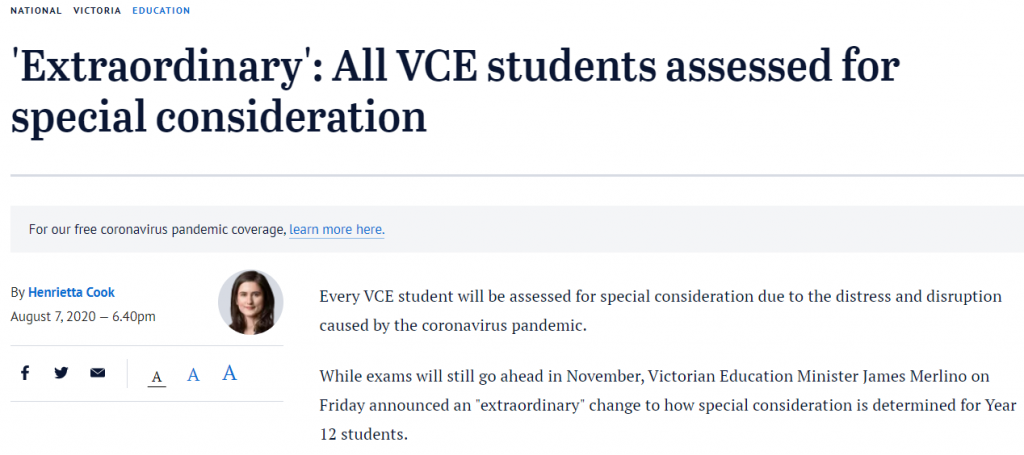Select the medium text size A

click(x=194, y=375)
